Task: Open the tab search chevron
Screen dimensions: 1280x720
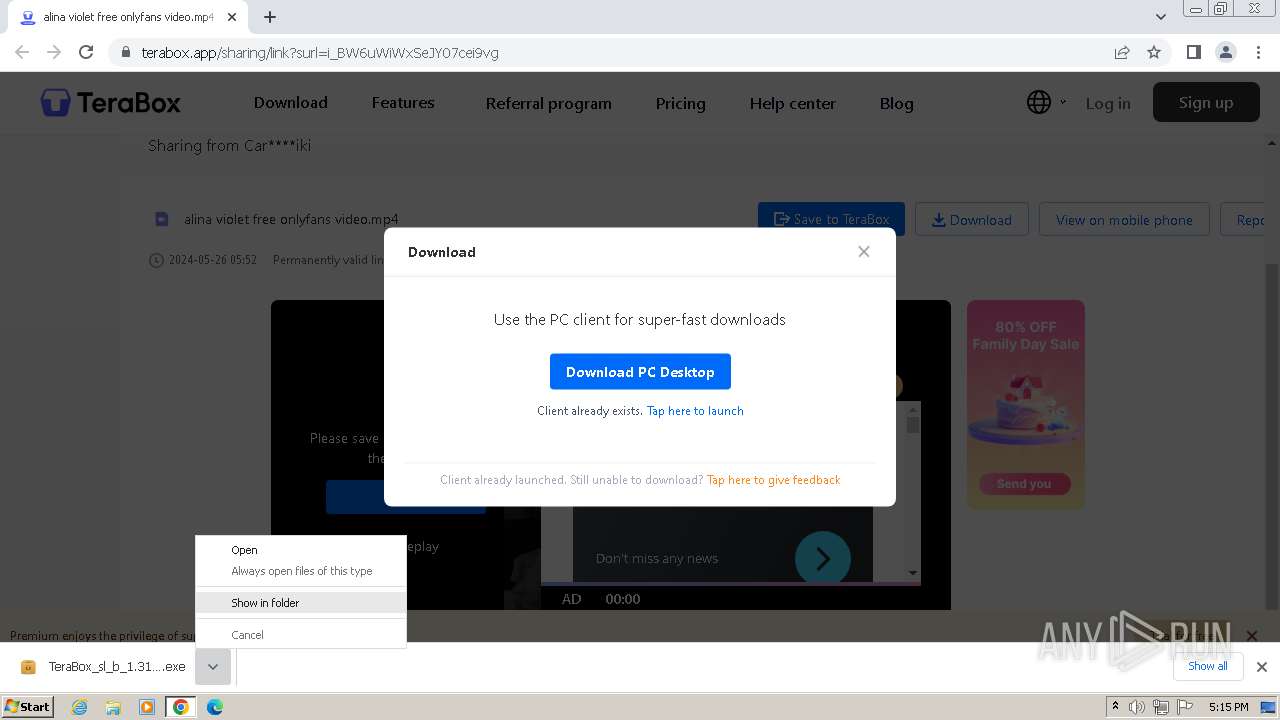Action: click(x=1161, y=17)
